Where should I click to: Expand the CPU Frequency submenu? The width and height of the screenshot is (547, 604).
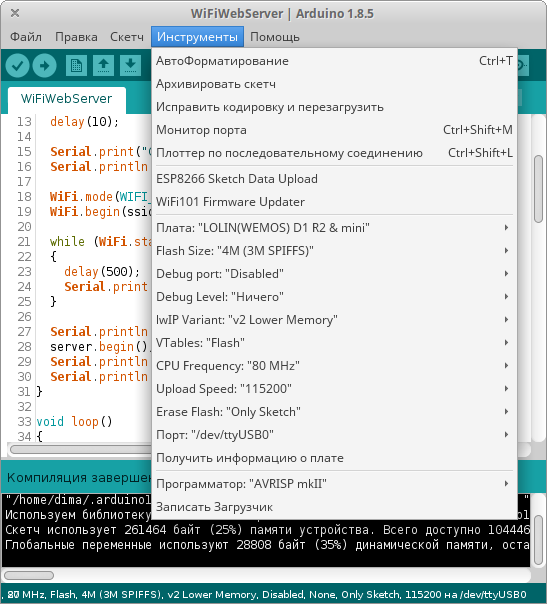(x=334, y=366)
